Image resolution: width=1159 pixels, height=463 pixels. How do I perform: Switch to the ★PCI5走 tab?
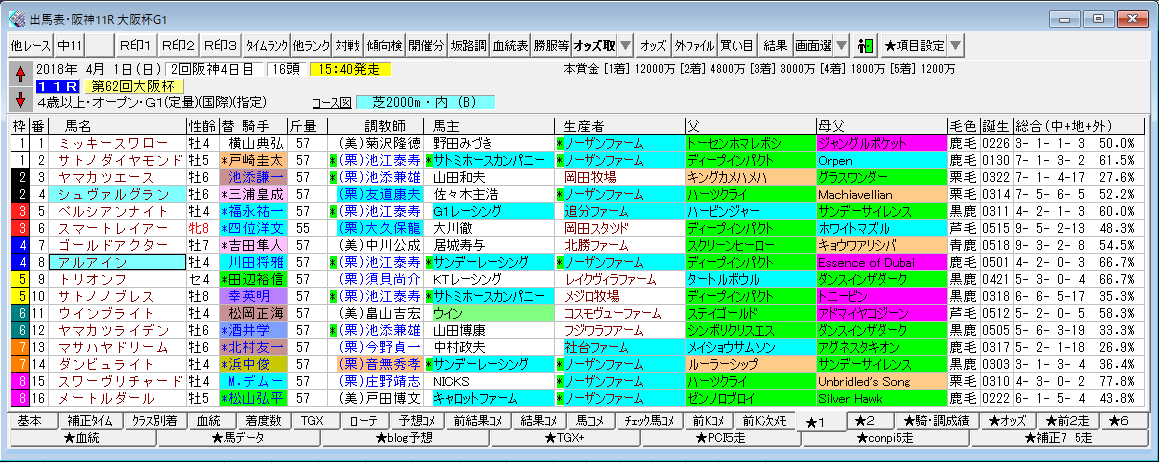click(721, 438)
